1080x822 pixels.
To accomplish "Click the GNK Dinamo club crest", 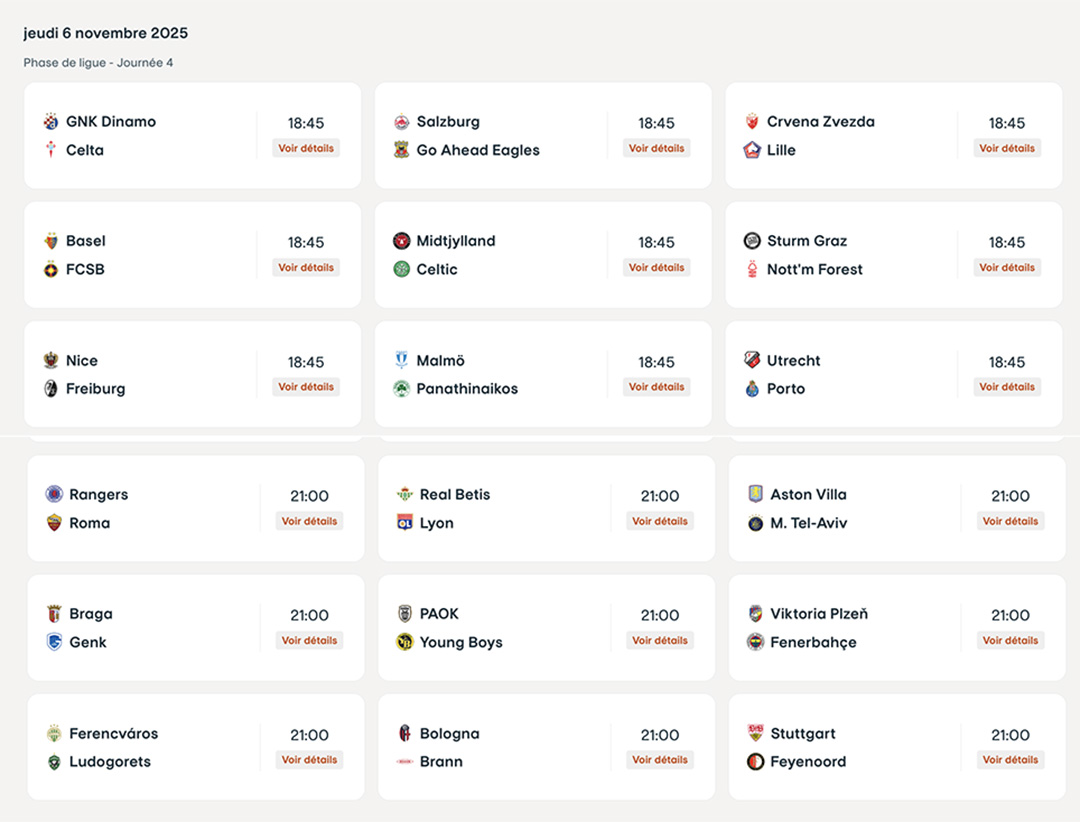I will pos(51,122).
